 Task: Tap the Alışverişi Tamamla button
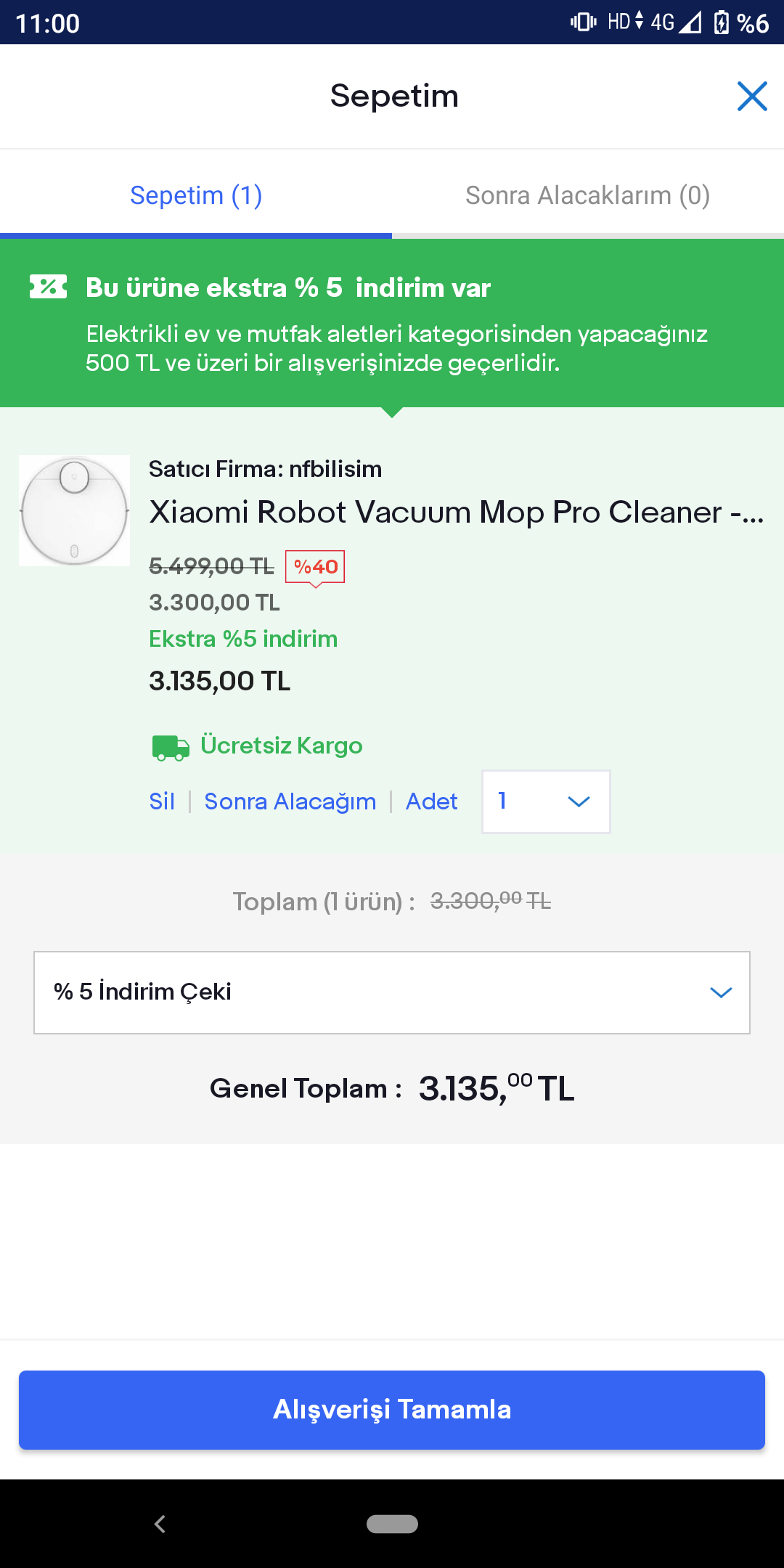(x=392, y=1410)
